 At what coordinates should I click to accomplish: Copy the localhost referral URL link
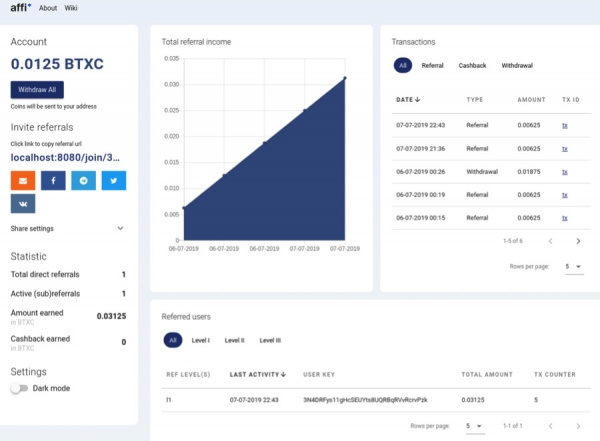(65, 157)
